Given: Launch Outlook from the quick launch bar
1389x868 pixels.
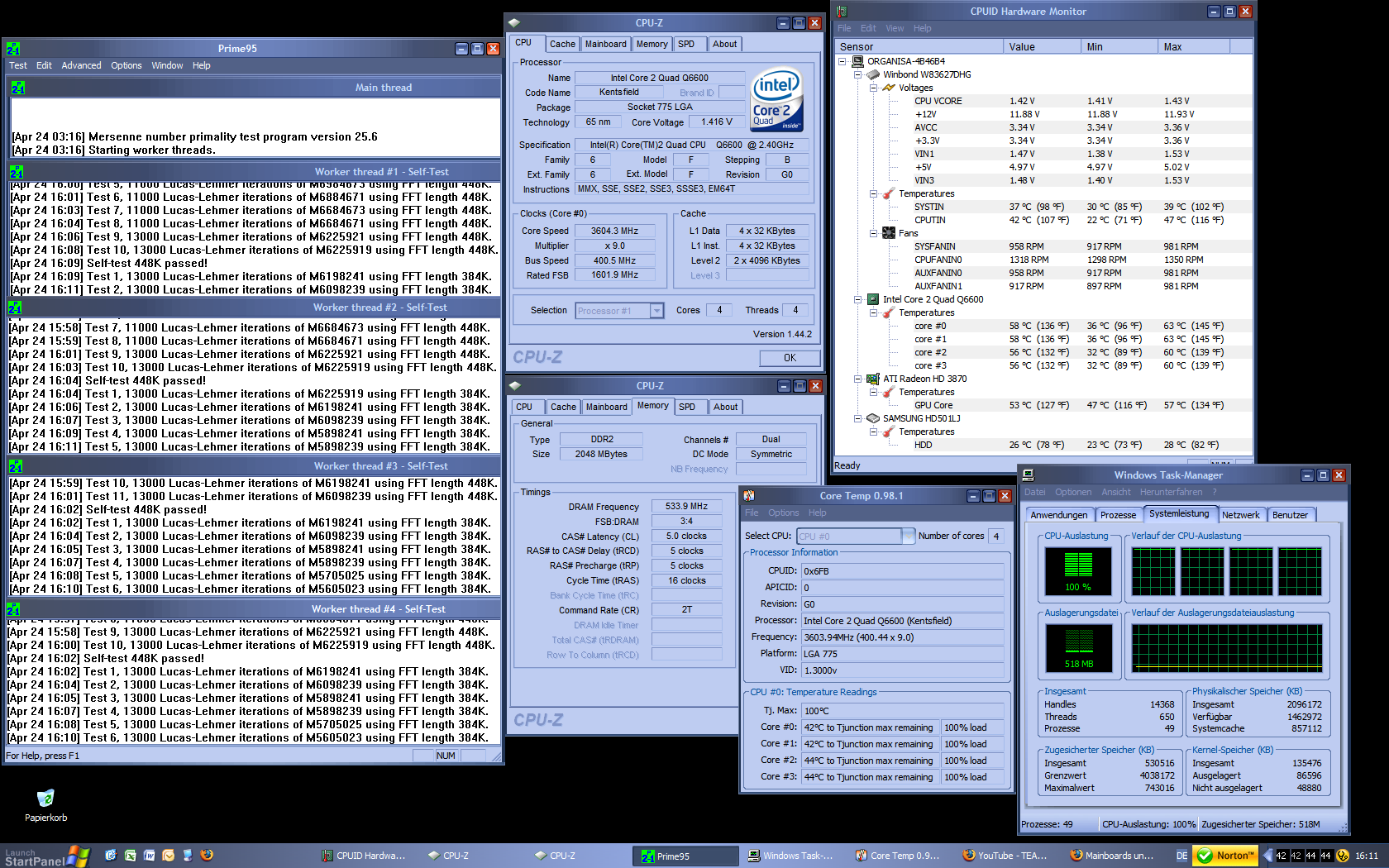Looking at the screenshot, I should pyautogui.click(x=169, y=856).
